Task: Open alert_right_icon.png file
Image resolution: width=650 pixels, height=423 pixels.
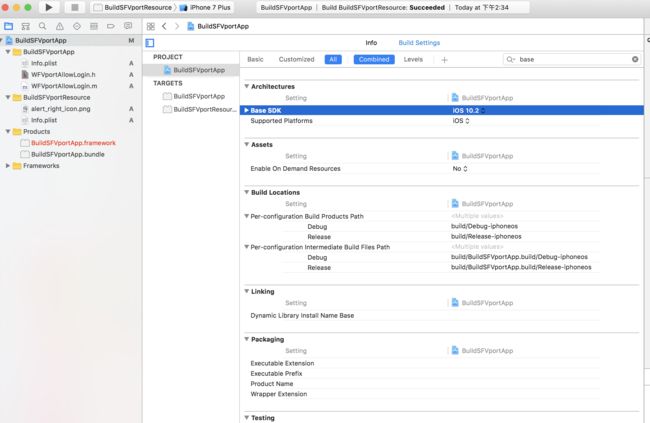Action: click(x=60, y=109)
